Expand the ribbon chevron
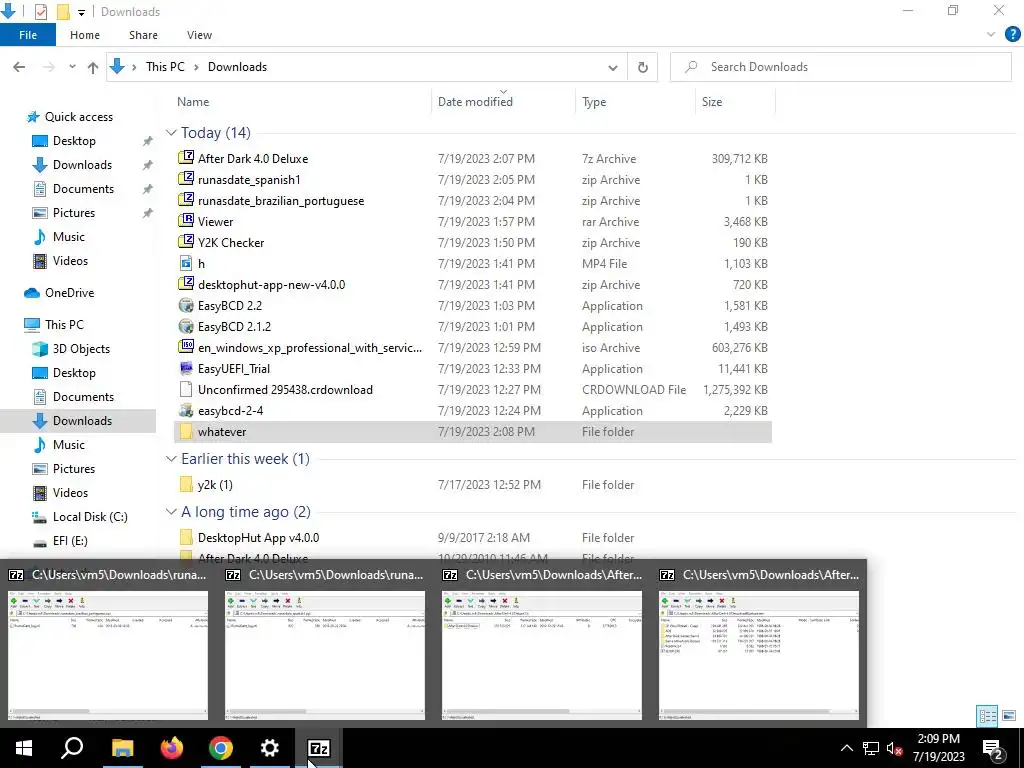Viewport: 1024px width, 768px height. [991, 35]
